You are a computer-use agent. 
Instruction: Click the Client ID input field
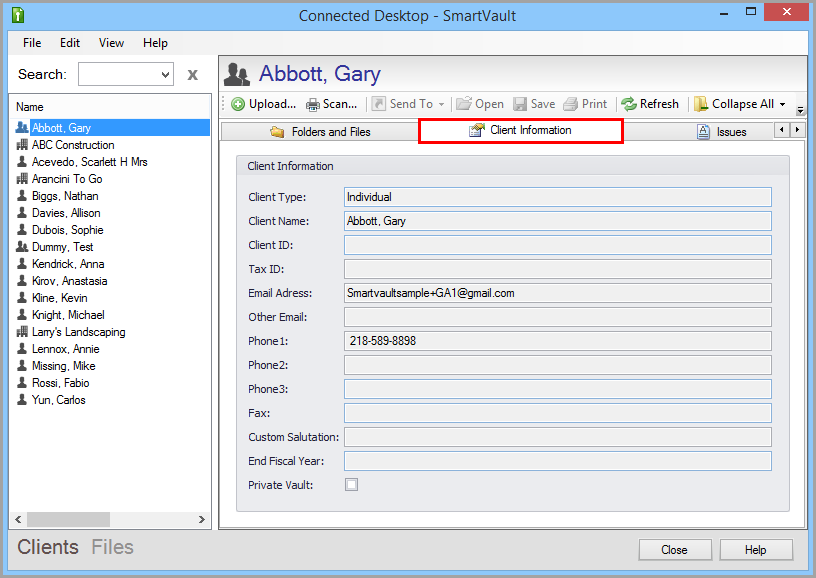click(557, 245)
